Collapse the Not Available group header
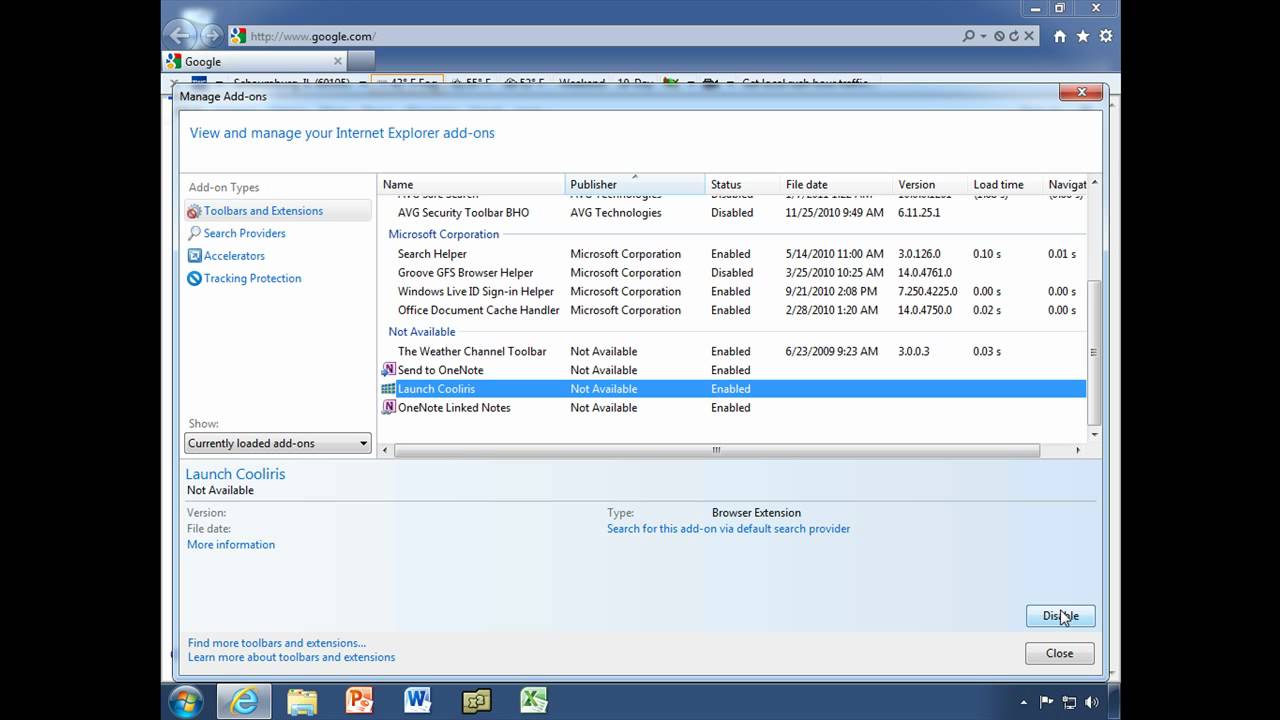1280x720 pixels. pos(421,332)
